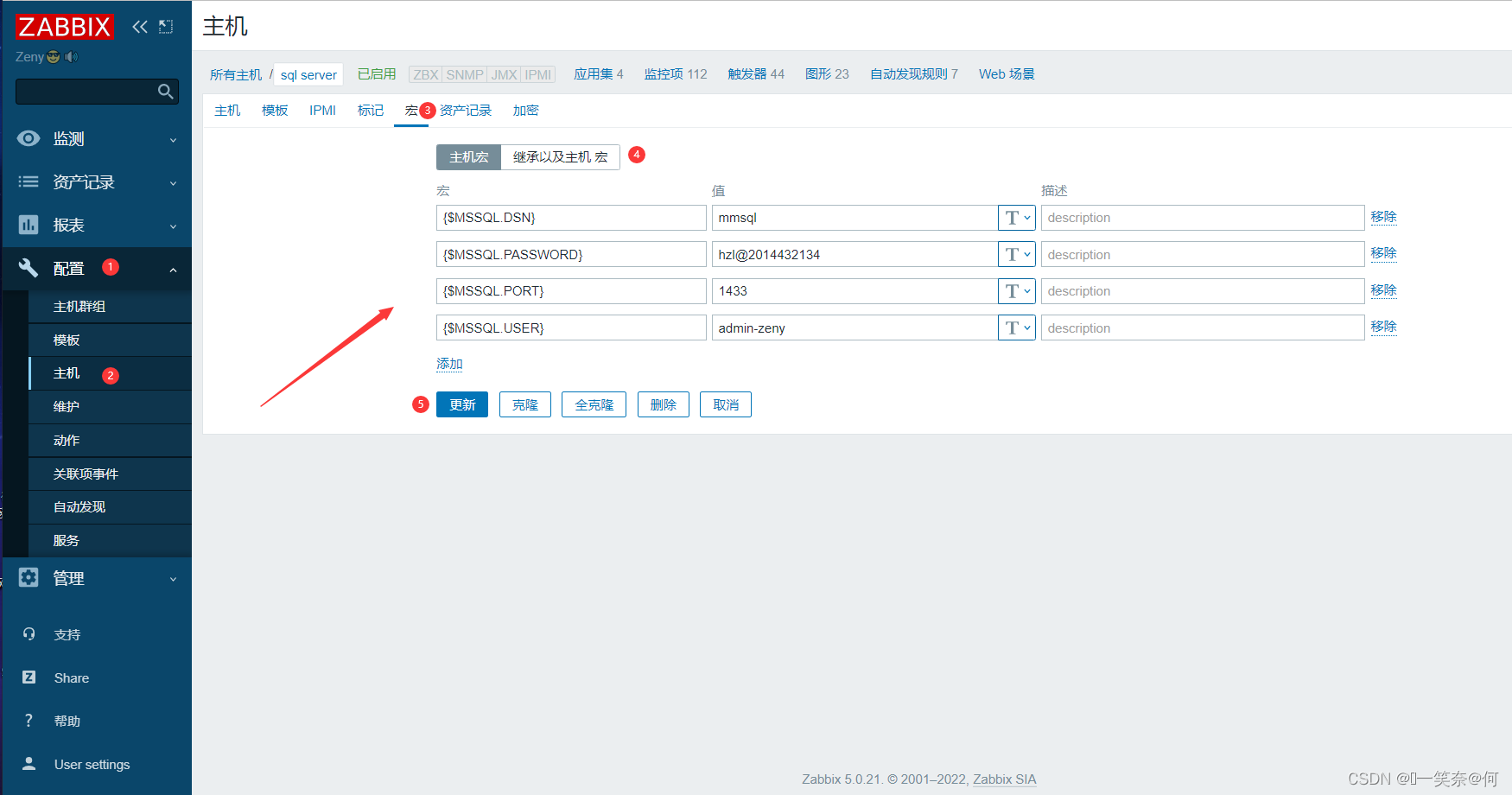This screenshot has height=795, width=1512.
Task: Open value type dropdown for {$MSSQL.PORT}
Action: tap(1017, 291)
